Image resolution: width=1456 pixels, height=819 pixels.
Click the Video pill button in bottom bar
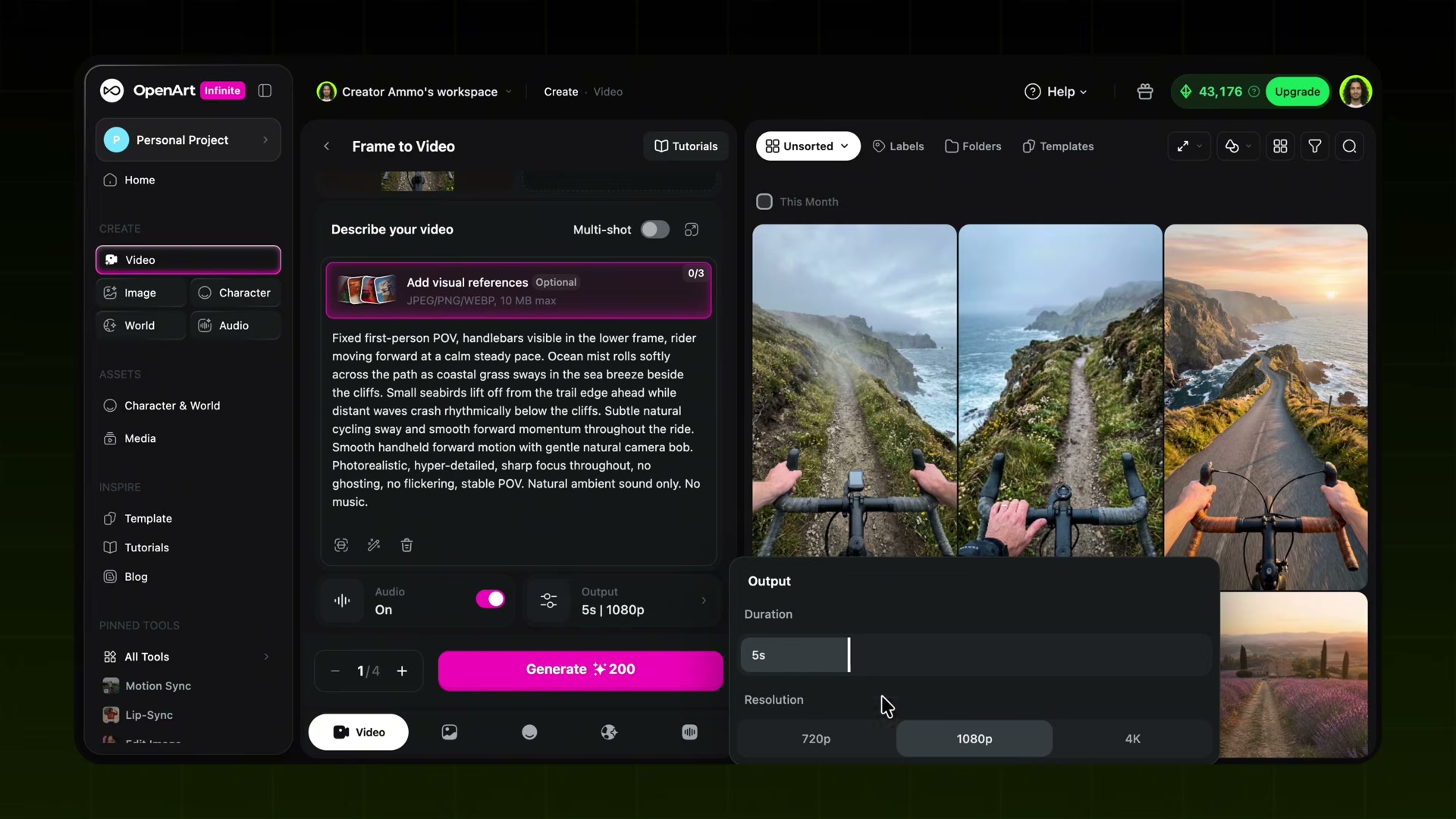(358, 732)
